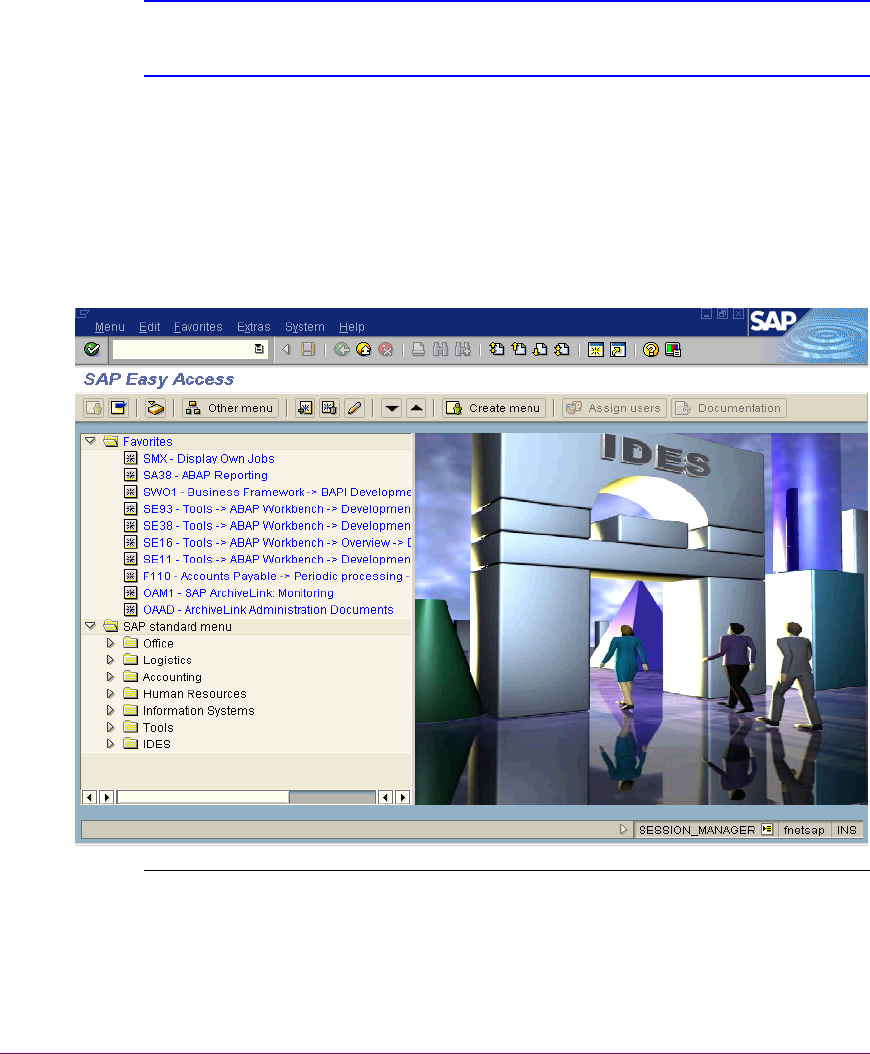This screenshot has width=870, height=1054.
Task: Collapse the Favorites folder
Action: tap(90, 441)
